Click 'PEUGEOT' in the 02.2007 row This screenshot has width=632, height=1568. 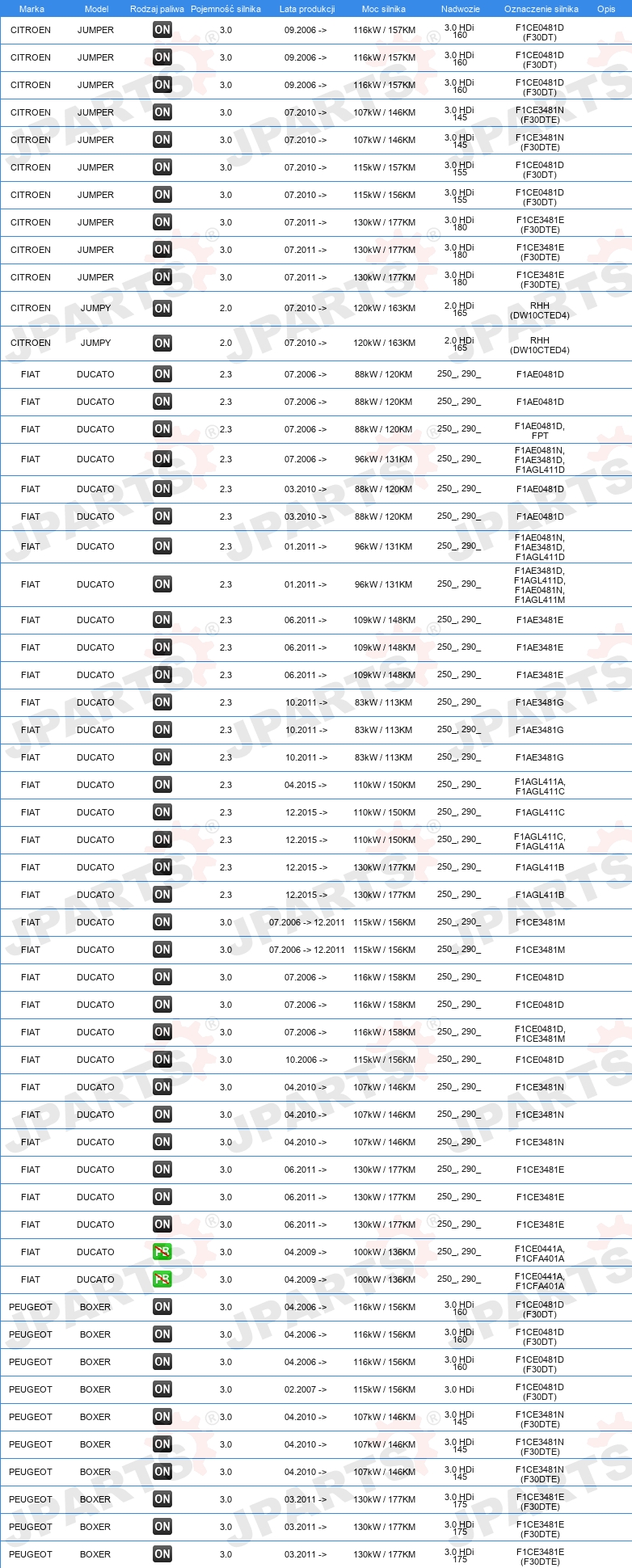tap(31, 1389)
